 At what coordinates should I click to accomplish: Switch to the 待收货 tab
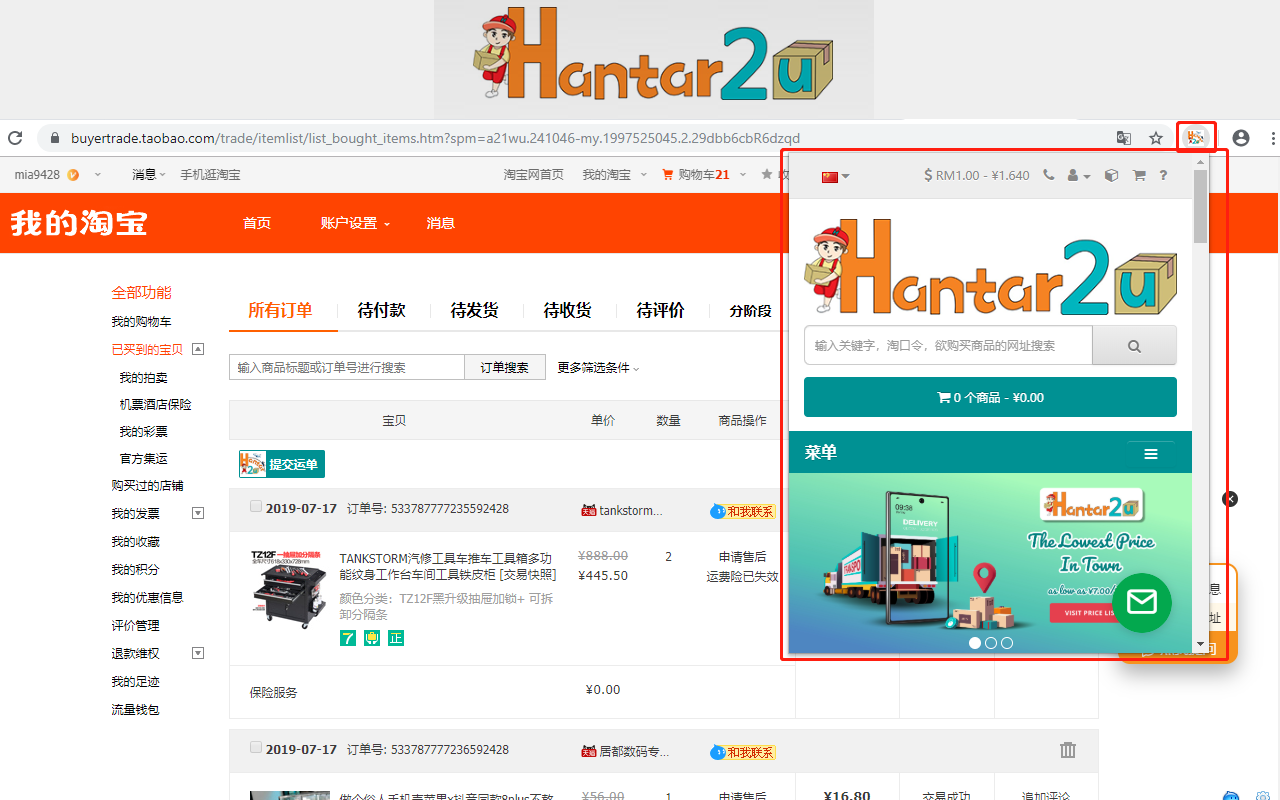[x=568, y=310]
